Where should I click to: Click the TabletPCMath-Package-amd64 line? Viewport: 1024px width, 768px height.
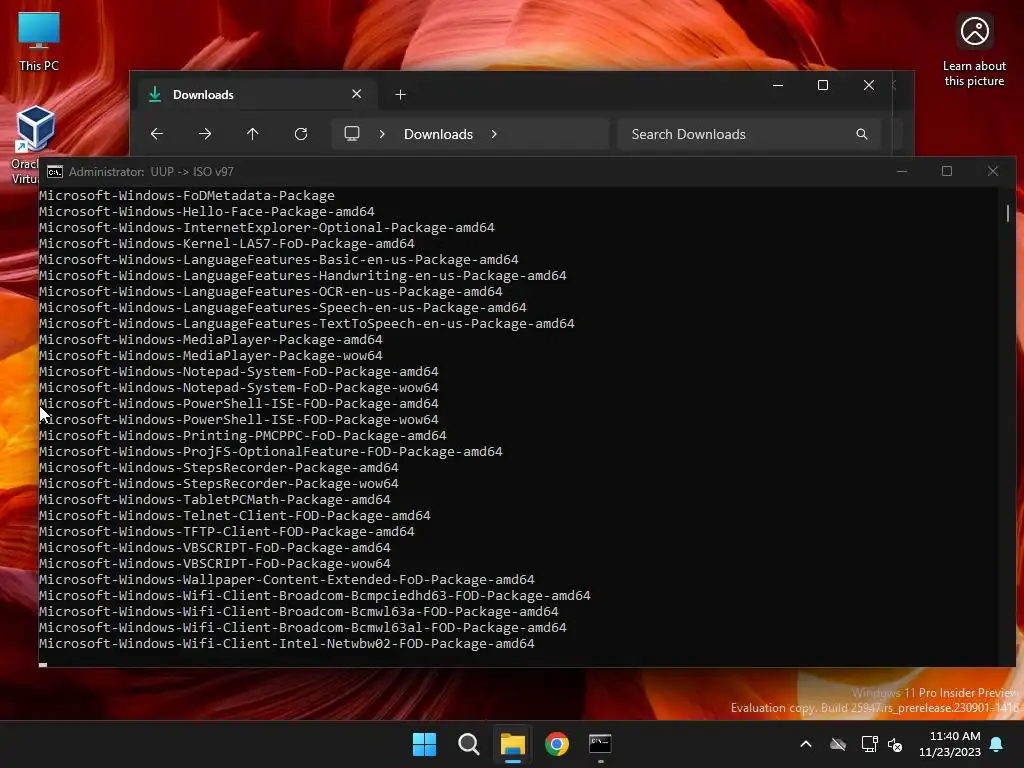pyautogui.click(x=215, y=500)
